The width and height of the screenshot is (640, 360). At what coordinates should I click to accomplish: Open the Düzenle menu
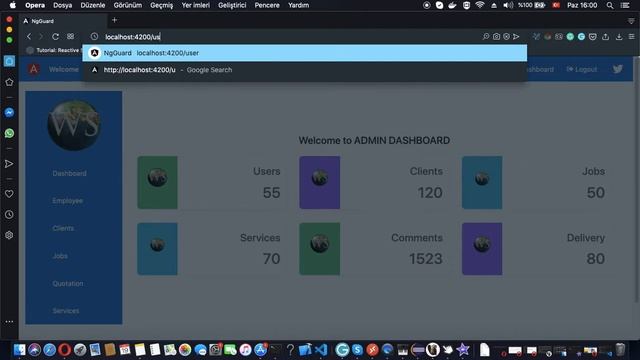click(x=93, y=5)
